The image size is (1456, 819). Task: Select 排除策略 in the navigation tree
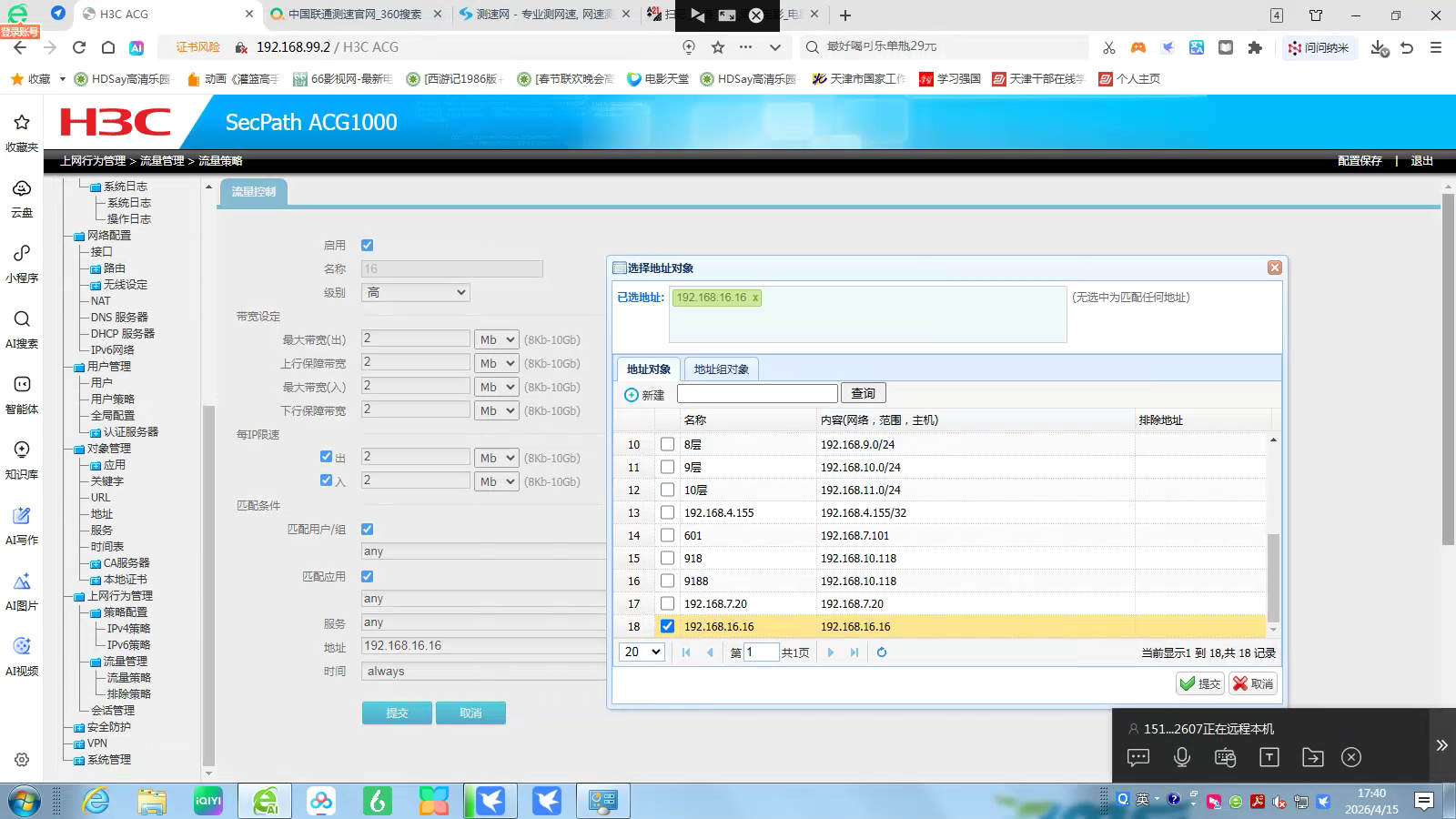pos(128,694)
